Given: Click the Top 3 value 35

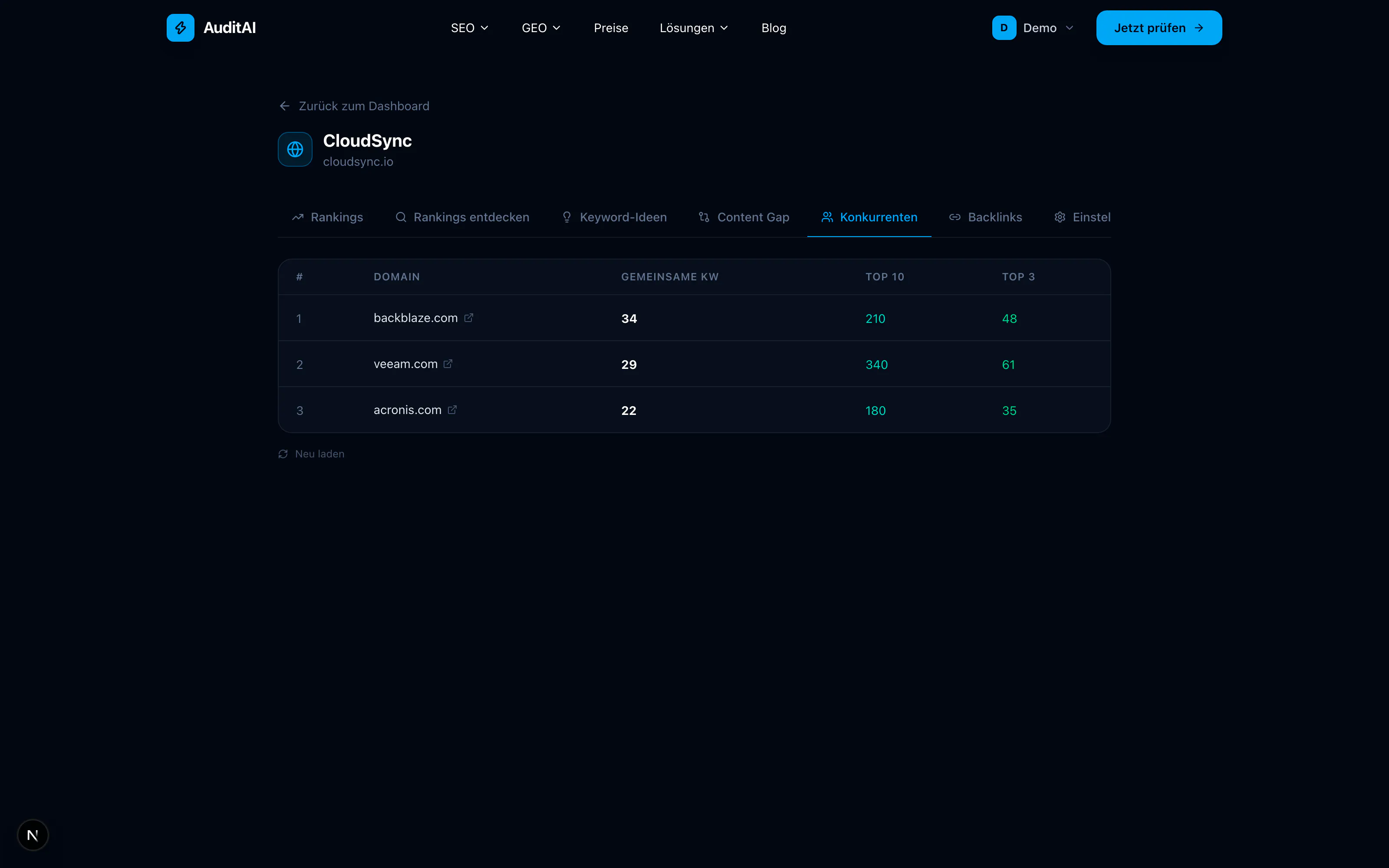Looking at the screenshot, I should pos(1009,411).
